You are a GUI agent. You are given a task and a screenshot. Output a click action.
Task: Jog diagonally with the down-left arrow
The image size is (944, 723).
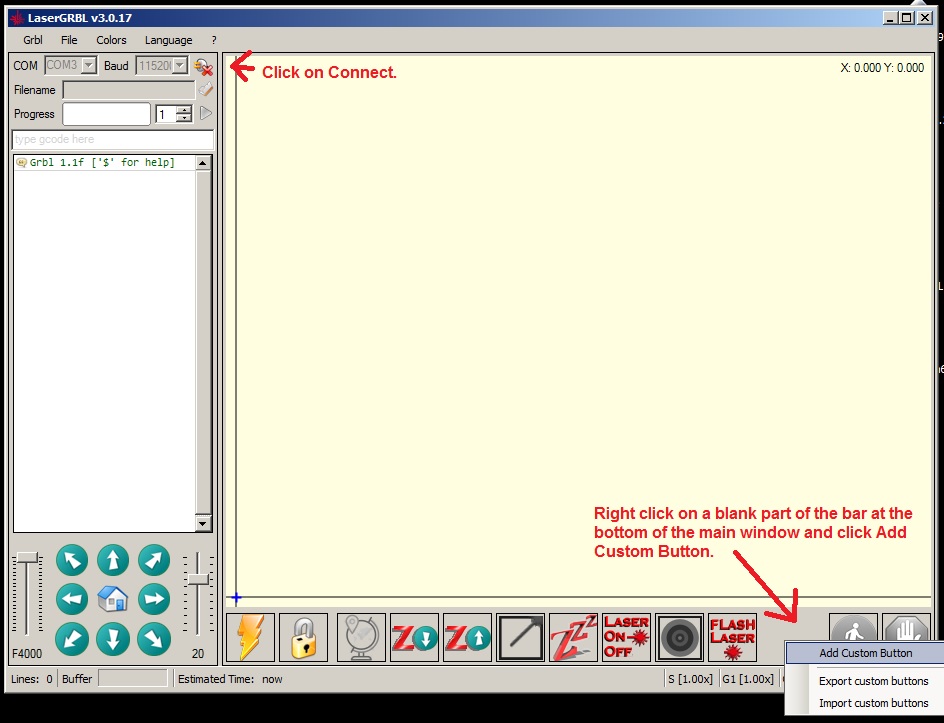click(x=72, y=639)
